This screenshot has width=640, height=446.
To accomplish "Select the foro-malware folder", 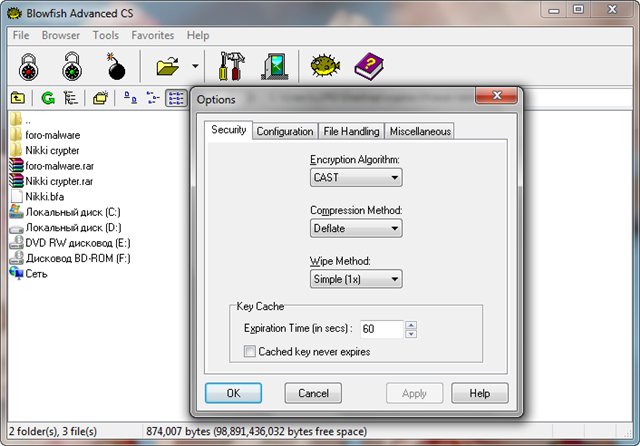I will coord(45,135).
